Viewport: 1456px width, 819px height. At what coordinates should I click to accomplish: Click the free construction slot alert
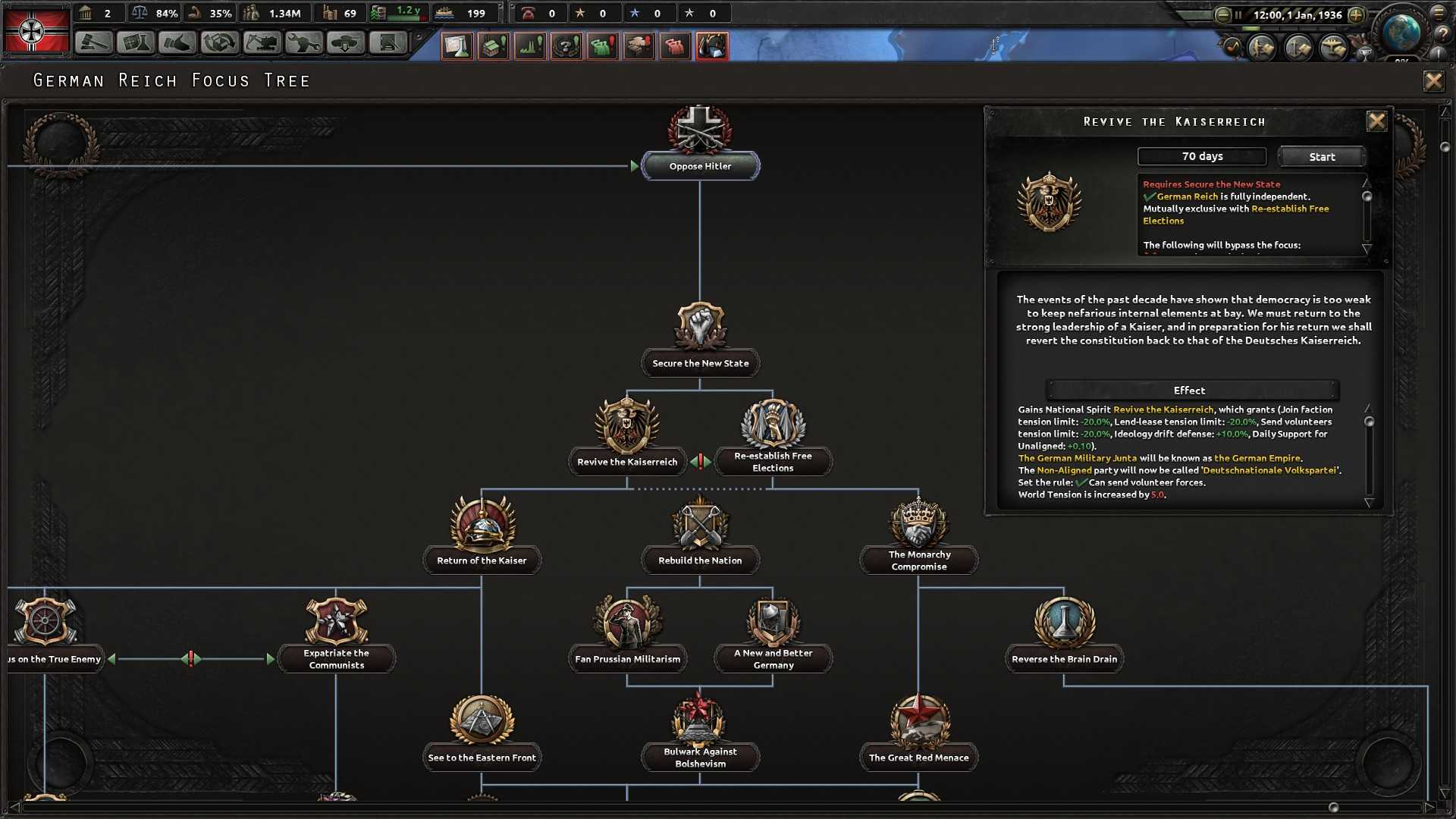494,46
